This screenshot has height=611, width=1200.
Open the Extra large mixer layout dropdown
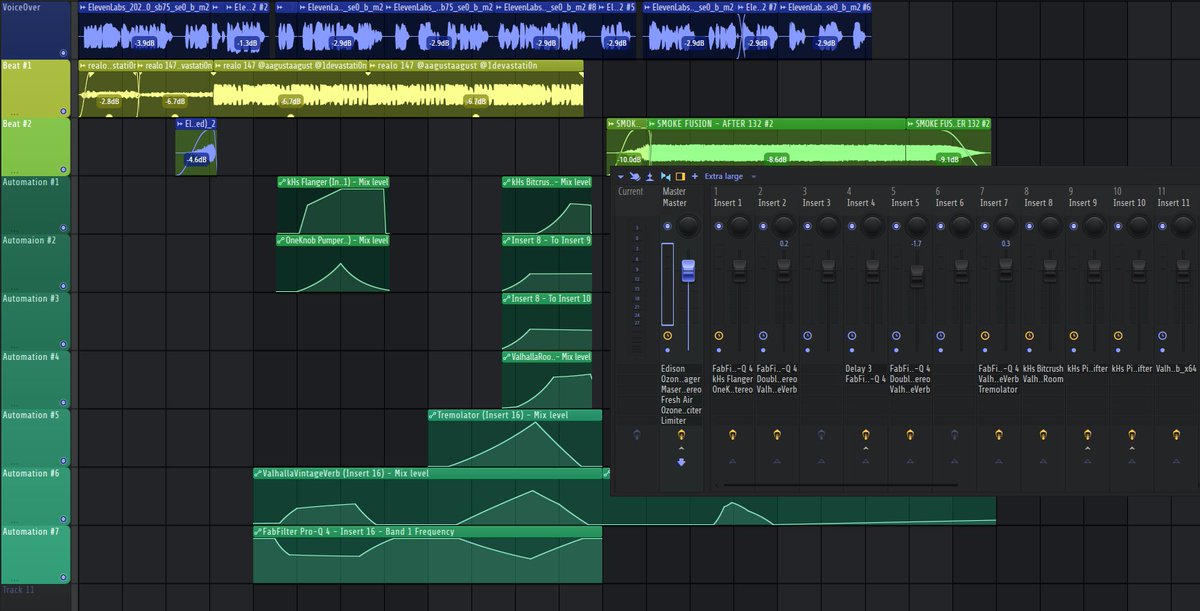coord(733,176)
